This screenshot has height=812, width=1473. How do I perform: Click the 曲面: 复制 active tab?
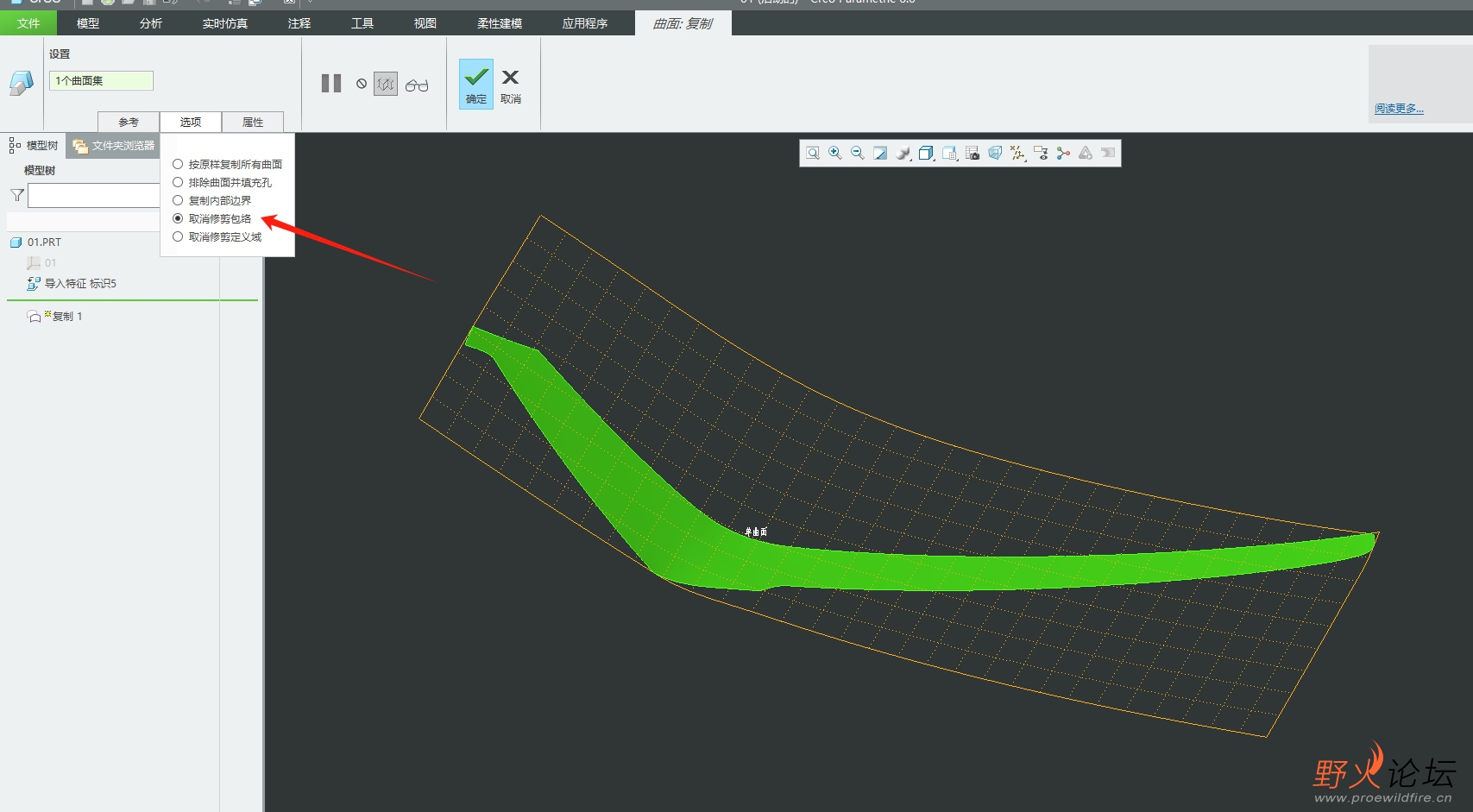point(683,23)
